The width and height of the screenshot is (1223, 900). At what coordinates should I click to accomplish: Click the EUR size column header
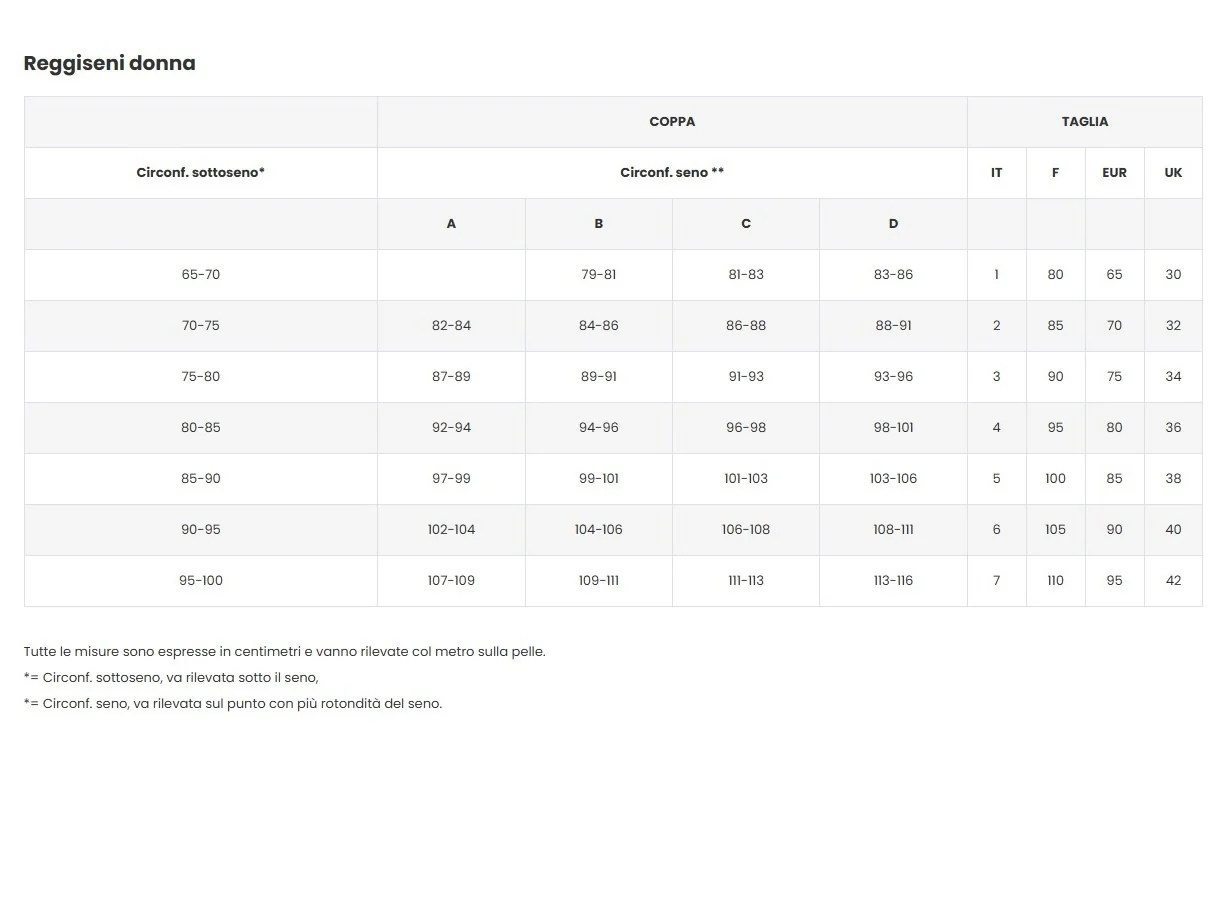coord(1114,173)
